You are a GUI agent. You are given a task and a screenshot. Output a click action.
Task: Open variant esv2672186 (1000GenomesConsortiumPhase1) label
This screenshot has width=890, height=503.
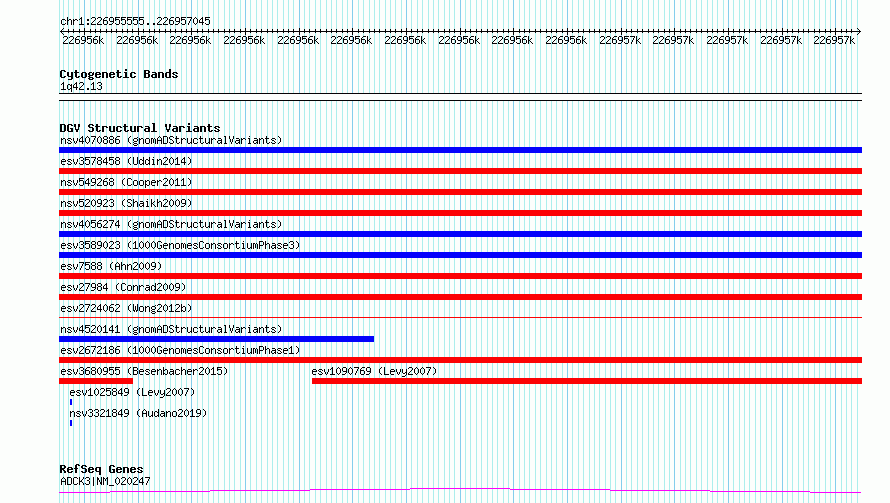(x=180, y=350)
